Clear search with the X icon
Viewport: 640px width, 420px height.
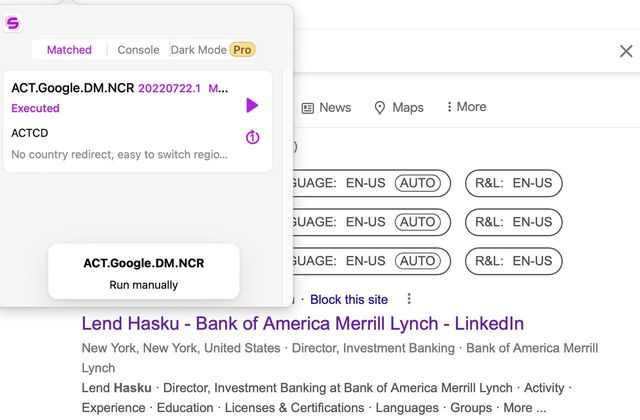[x=626, y=51]
